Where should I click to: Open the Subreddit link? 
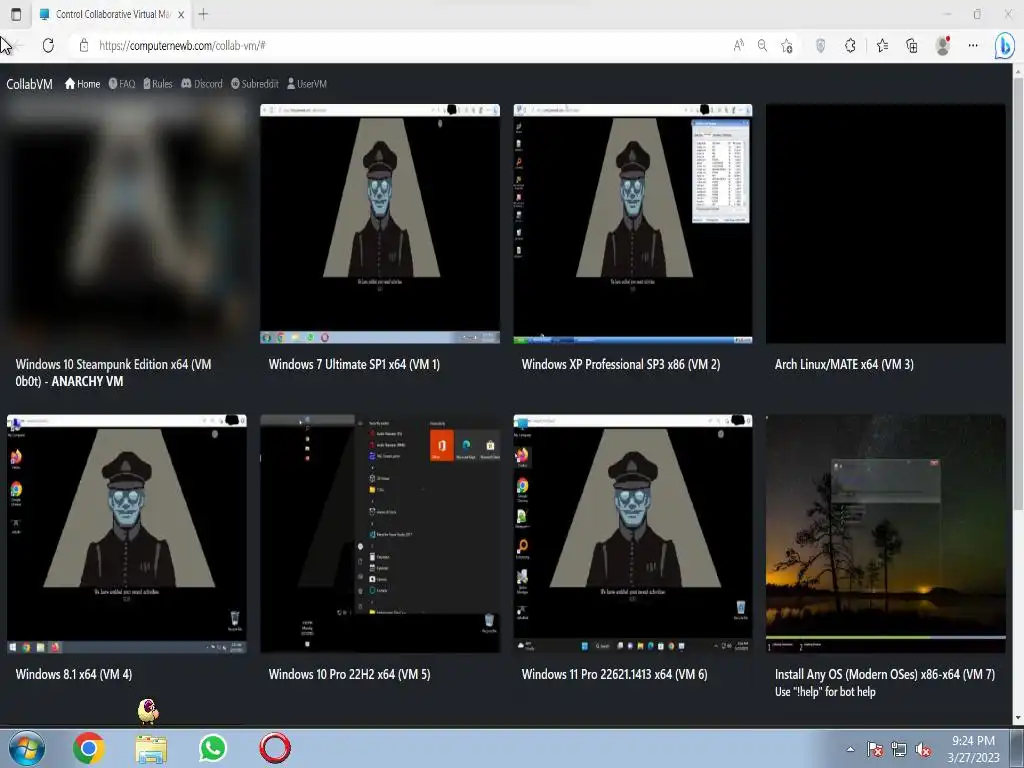(255, 84)
